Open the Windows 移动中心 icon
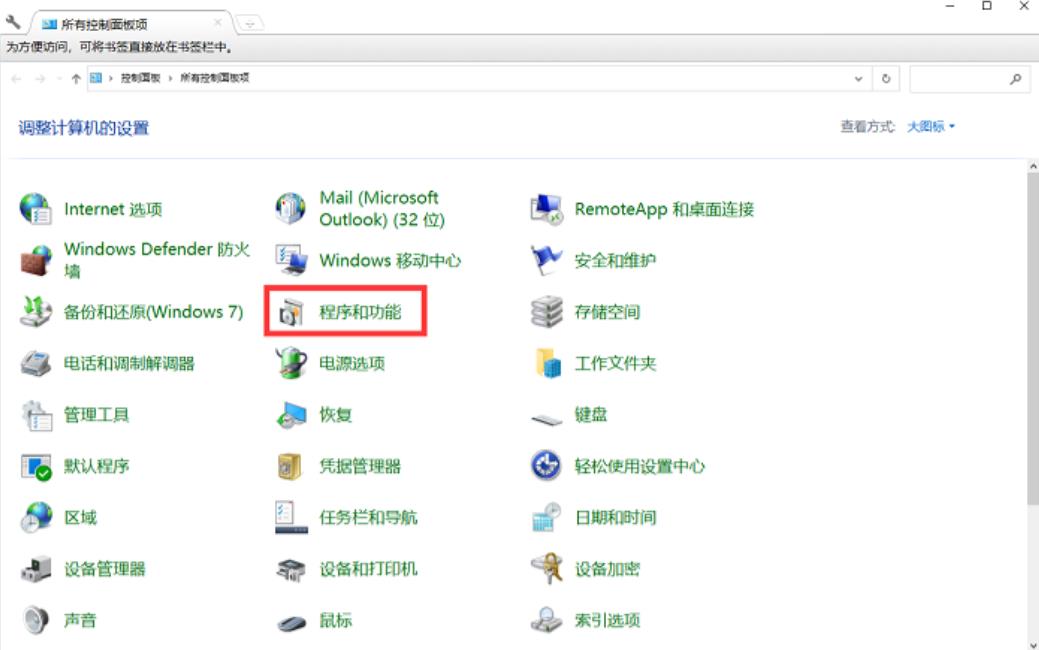Image resolution: width=1039 pixels, height=650 pixels. coord(290,260)
